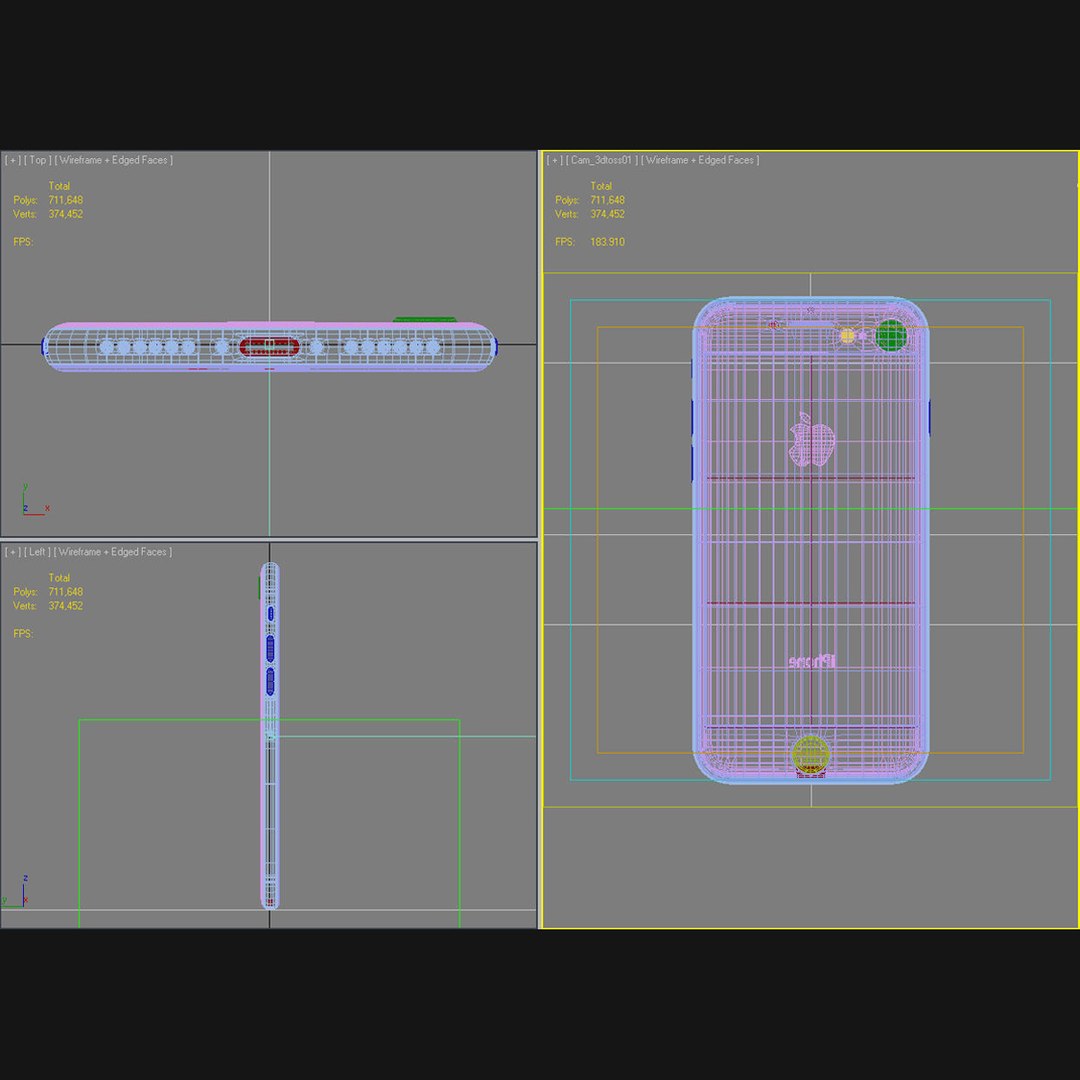Open Left viewport's Wireframe + Edged Faces shading menu
This screenshot has width=1080, height=1080.
point(113,552)
